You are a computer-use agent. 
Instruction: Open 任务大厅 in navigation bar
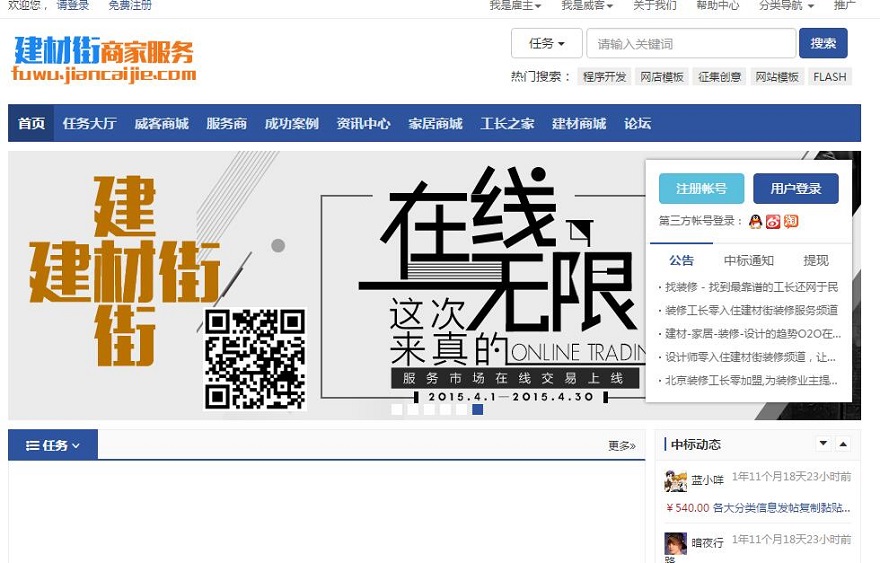89,124
